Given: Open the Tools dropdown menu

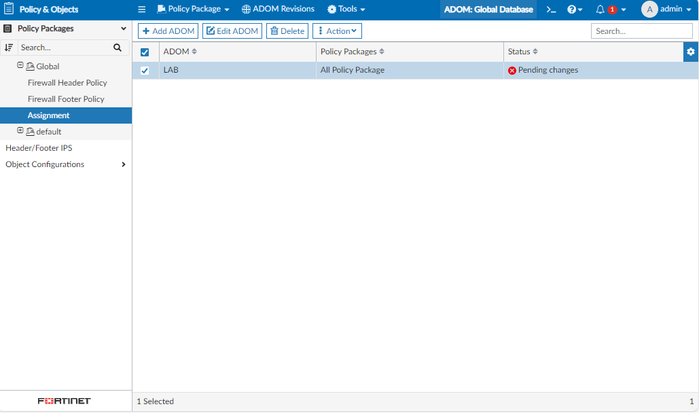Looking at the screenshot, I should tap(346, 9).
